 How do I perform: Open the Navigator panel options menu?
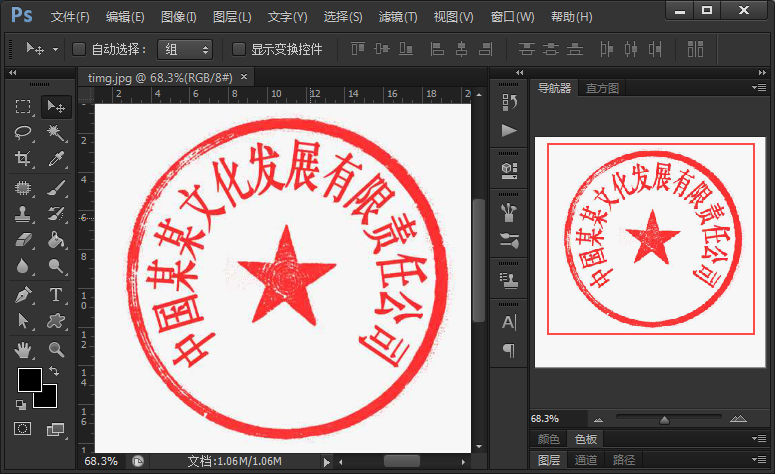(x=759, y=88)
